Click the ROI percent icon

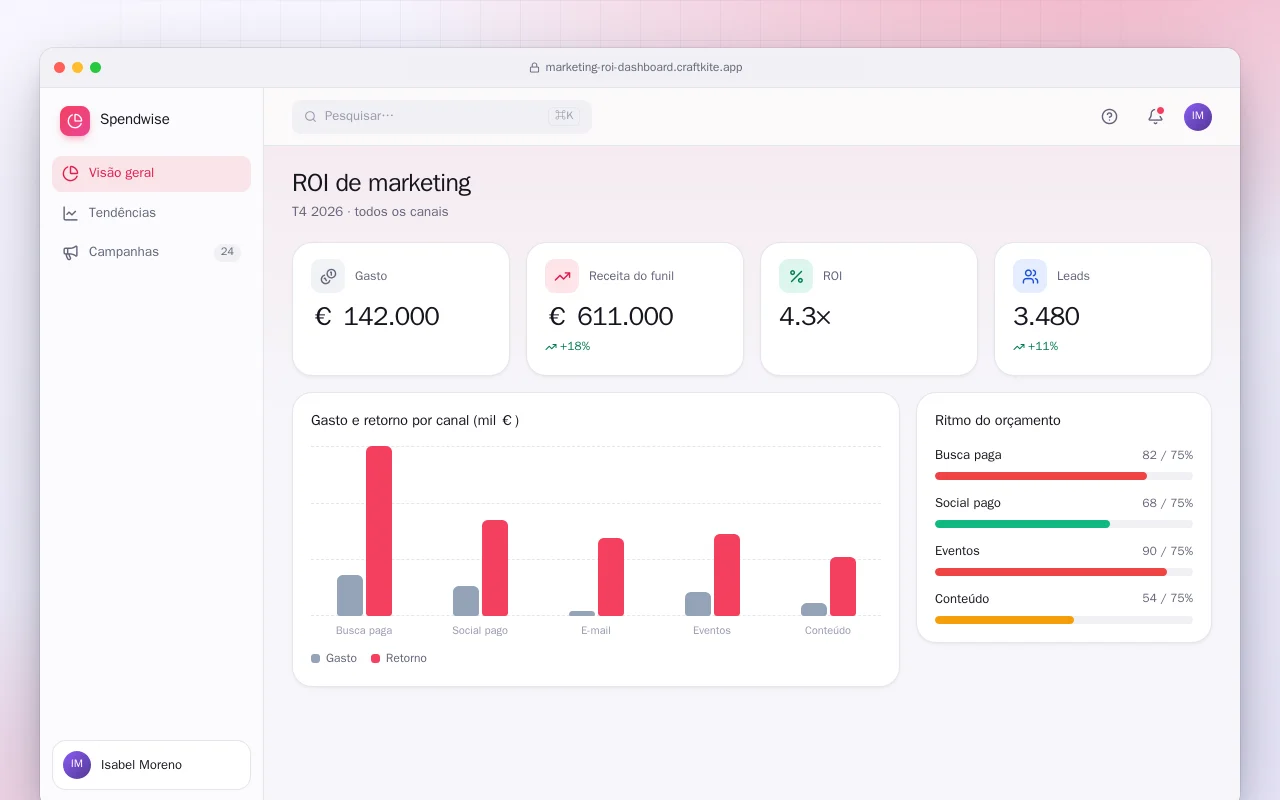[796, 276]
